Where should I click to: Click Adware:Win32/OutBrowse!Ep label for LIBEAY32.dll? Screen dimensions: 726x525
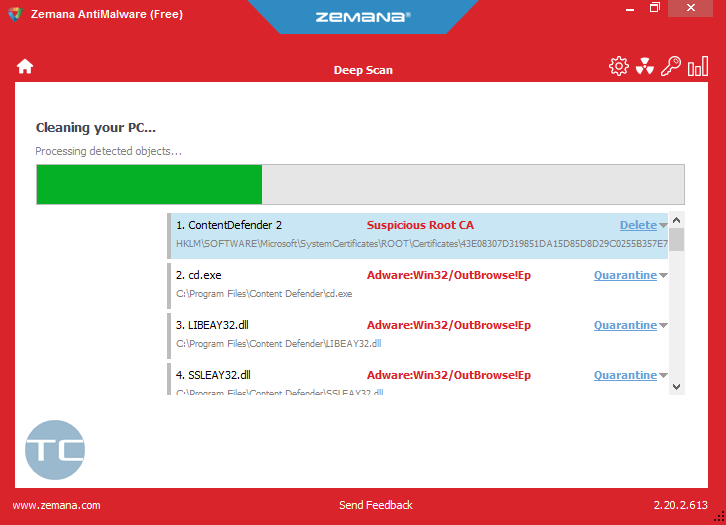pyautogui.click(x=449, y=325)
